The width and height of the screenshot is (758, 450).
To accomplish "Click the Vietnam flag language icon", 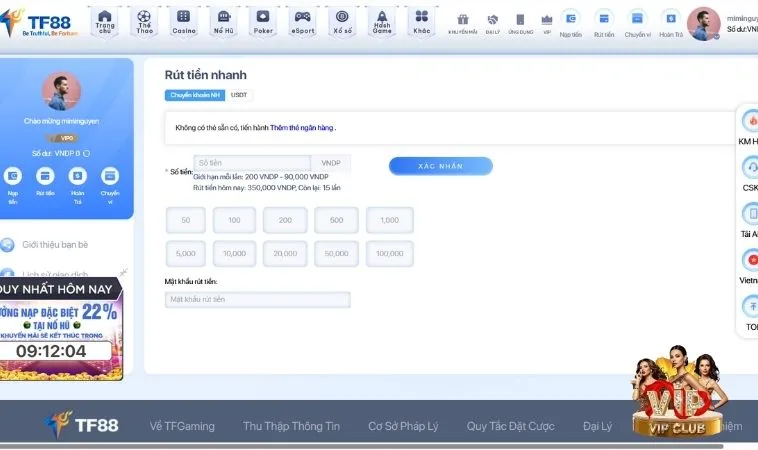I will (x=751, y=260).
